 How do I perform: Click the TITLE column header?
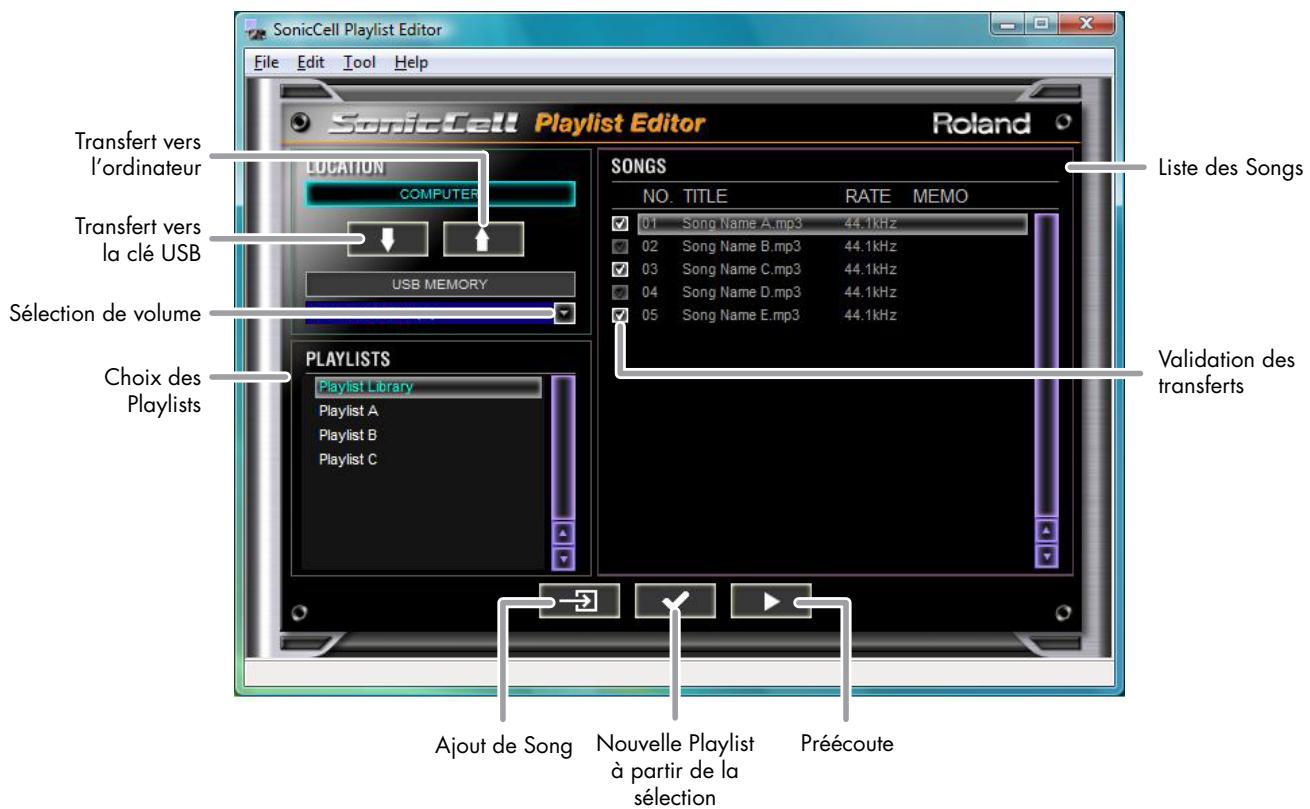coord(704,196)
